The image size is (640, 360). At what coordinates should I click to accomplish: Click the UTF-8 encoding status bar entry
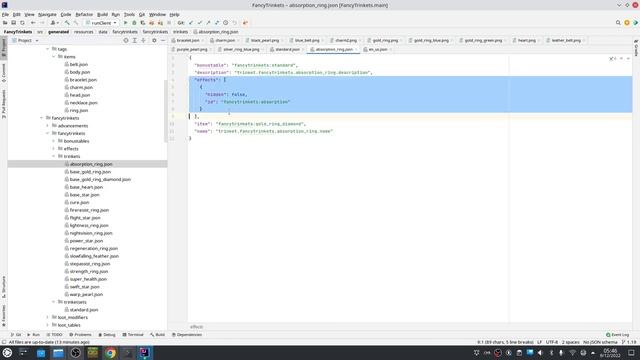[x=551, y=342]
